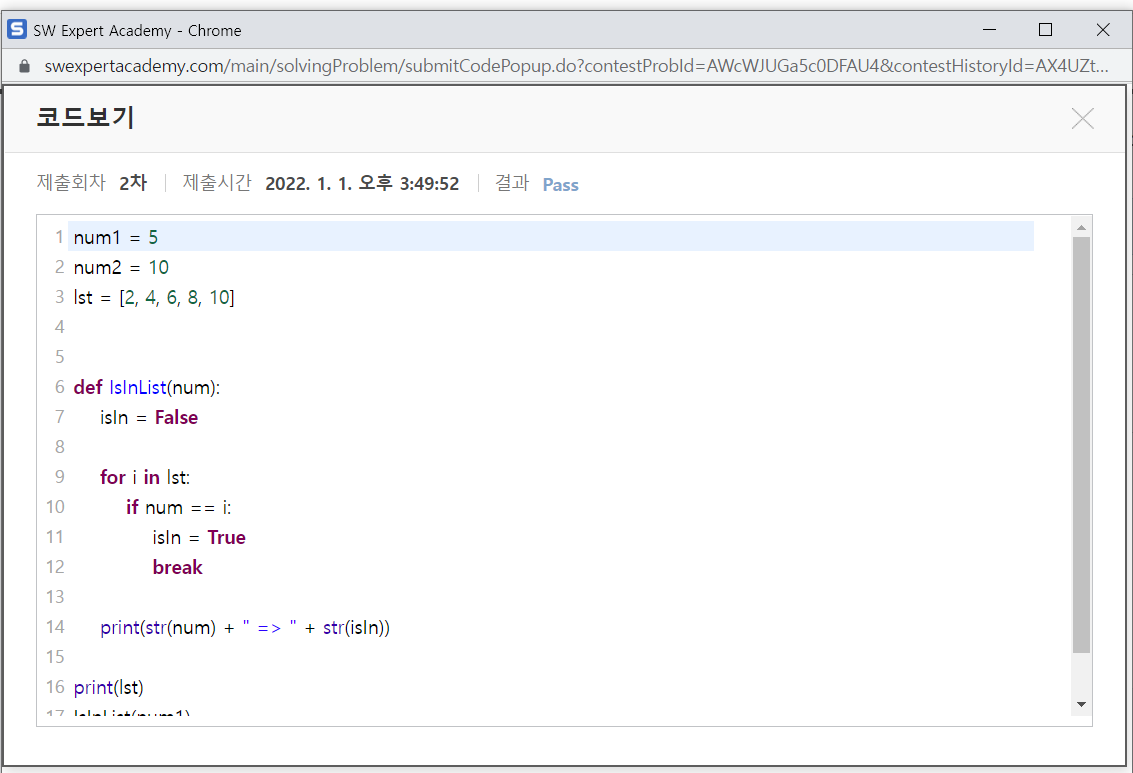The image size is (1133, 773).
Task: Click line number 10 in gutter
Action: pos(55,507)
